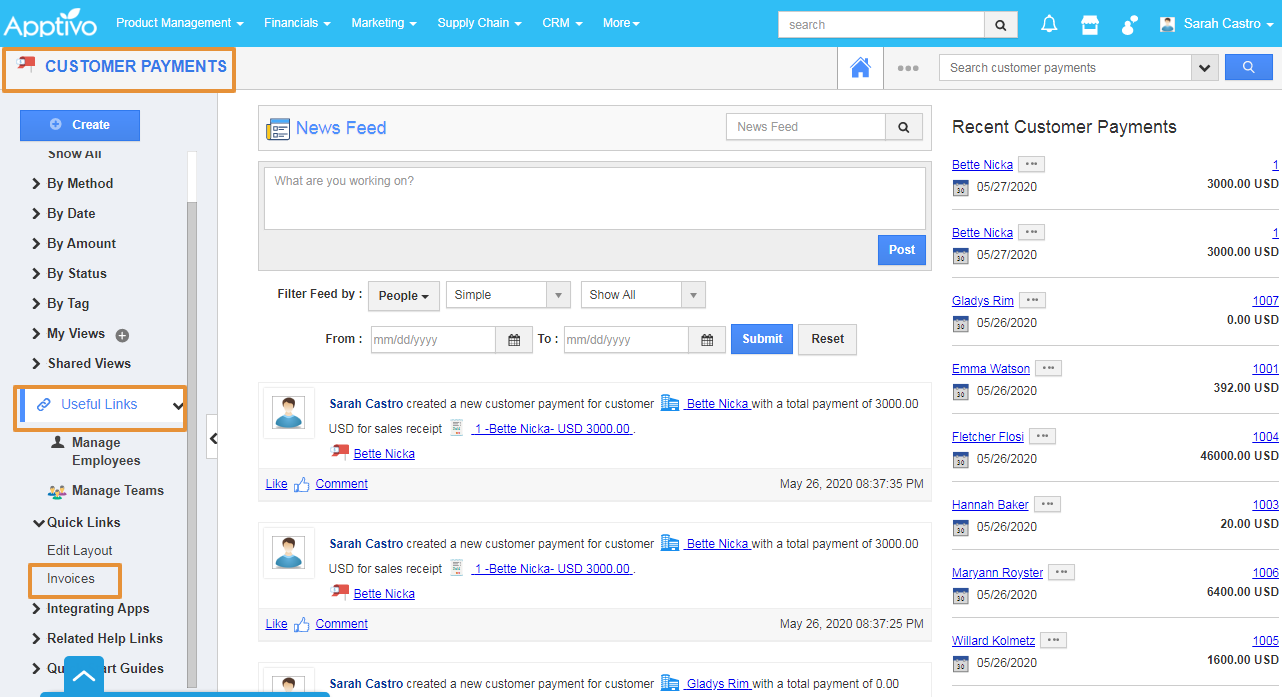This screenshot has height=697, width=1282.
Task: Open the Show All filter dropdown
Action: [x=643, y=295]
